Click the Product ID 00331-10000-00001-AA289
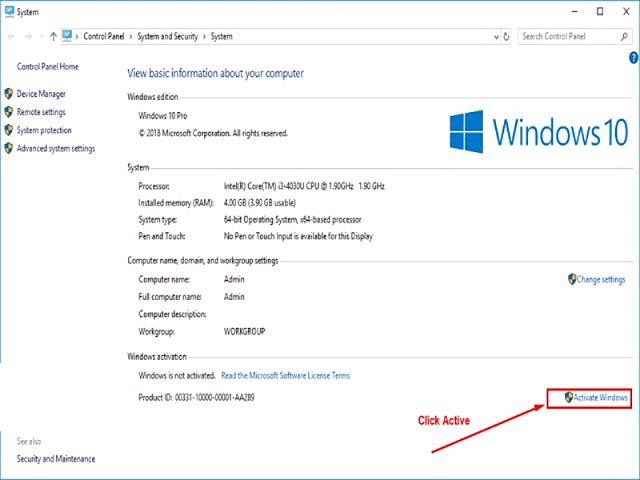Image resolution: width=640 pixels, height=480 pixels. point(196,398)
